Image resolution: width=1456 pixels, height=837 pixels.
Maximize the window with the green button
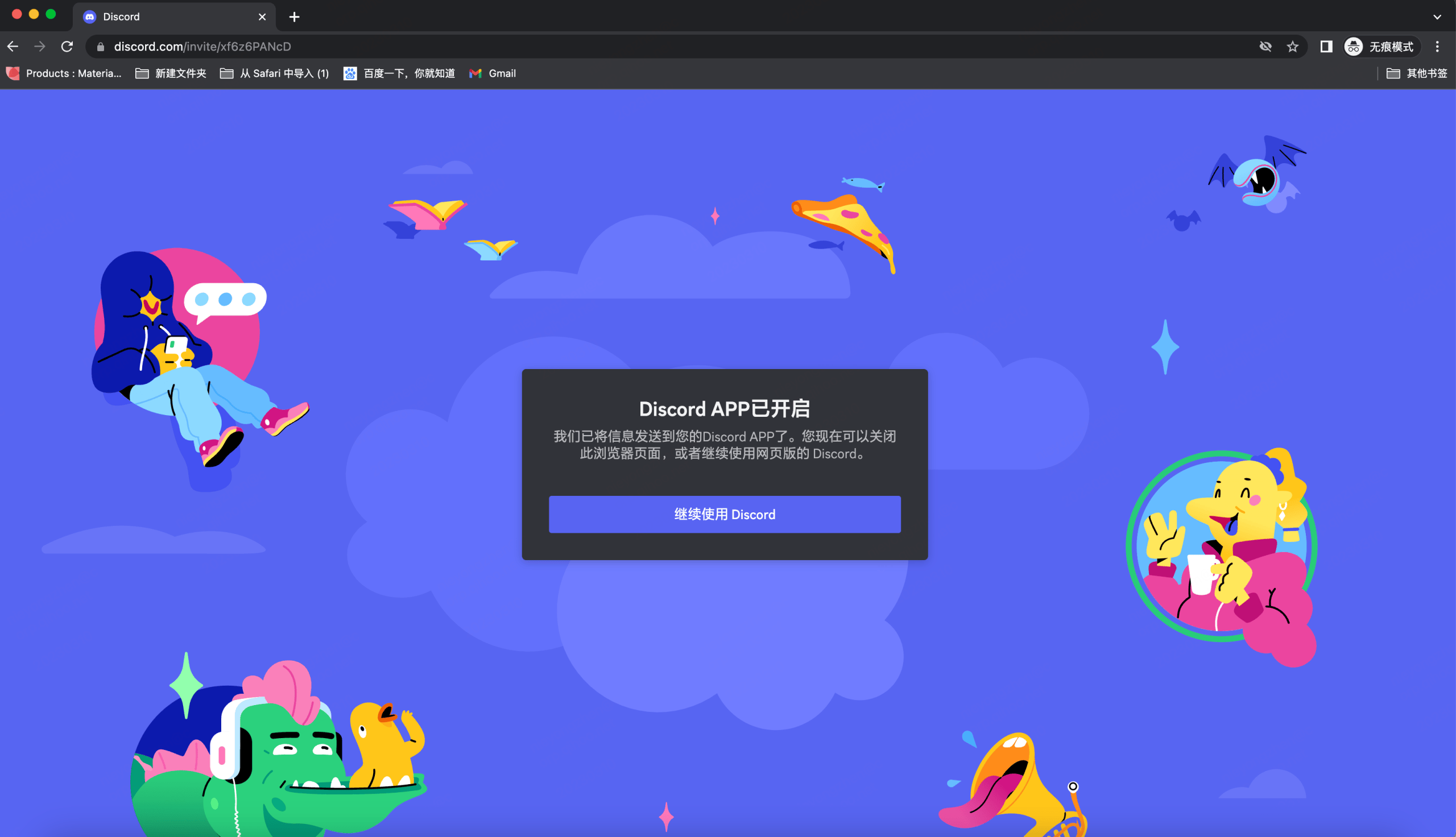(x=51, y=14)
